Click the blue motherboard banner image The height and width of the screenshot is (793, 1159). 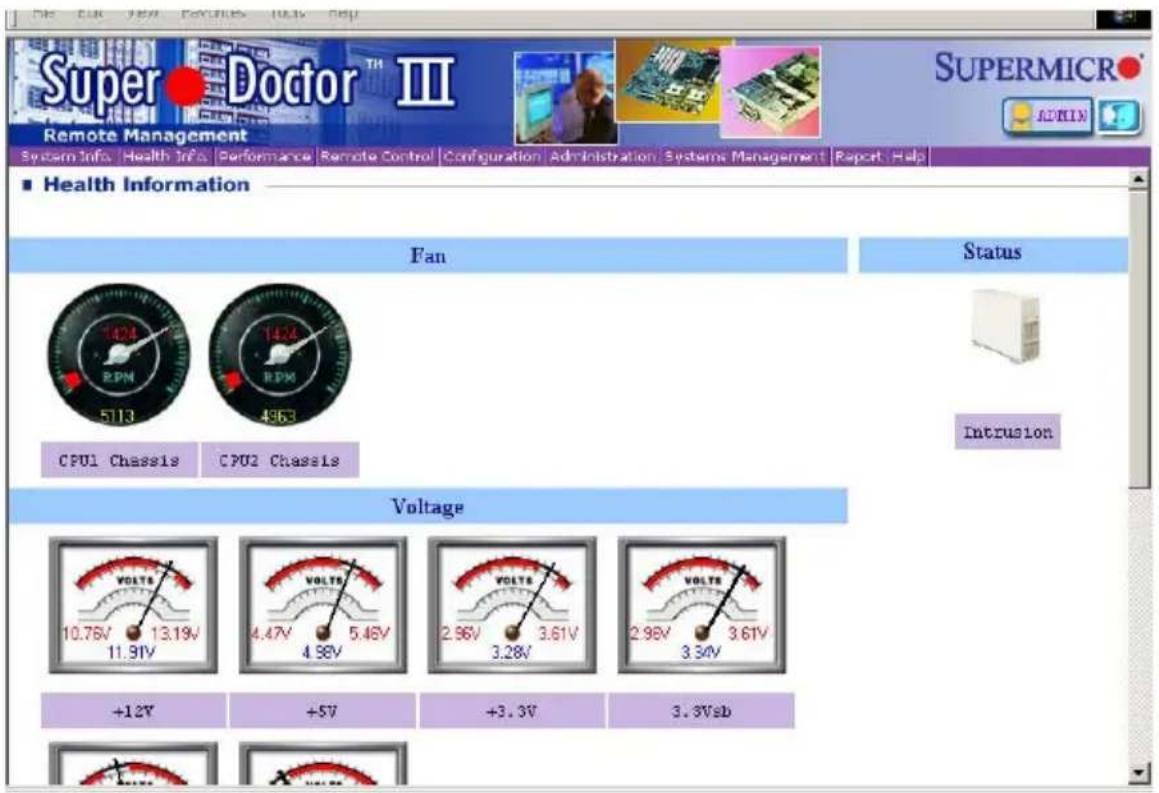click(x=669, y=80)
